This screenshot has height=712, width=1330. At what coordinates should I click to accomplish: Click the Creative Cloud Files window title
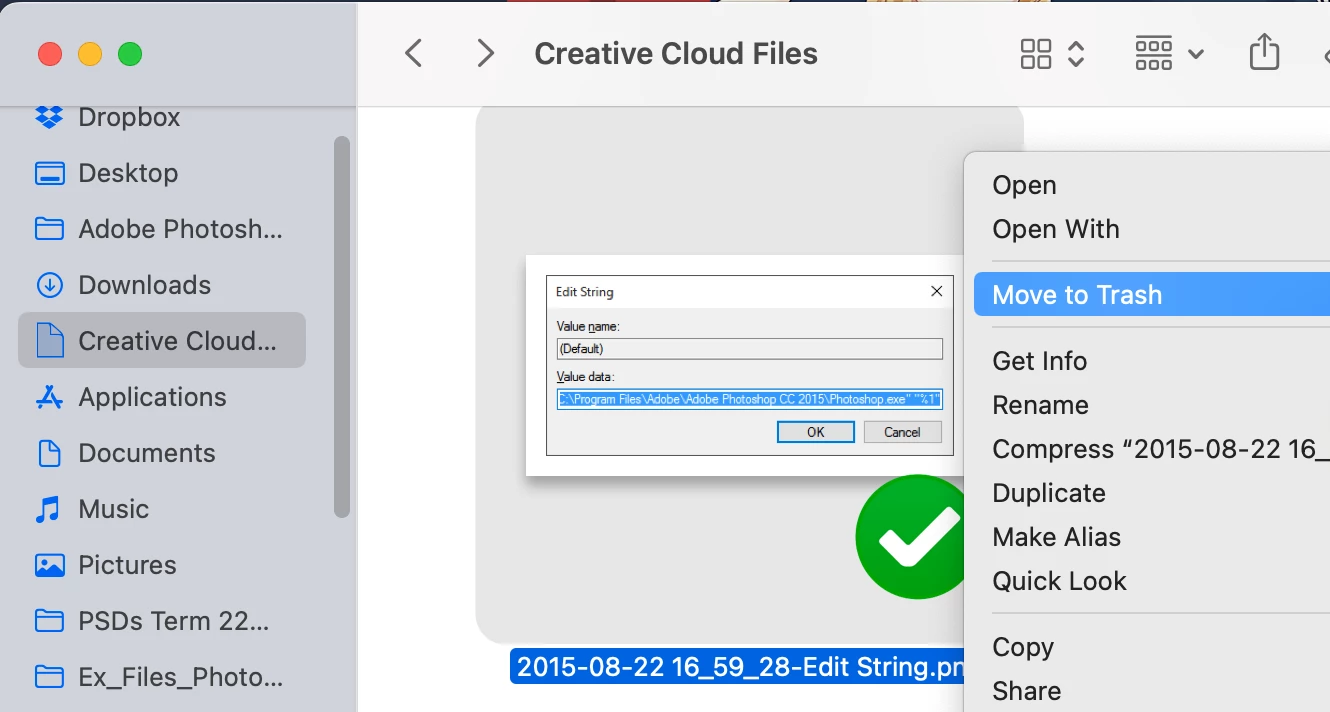coord(676,53)
